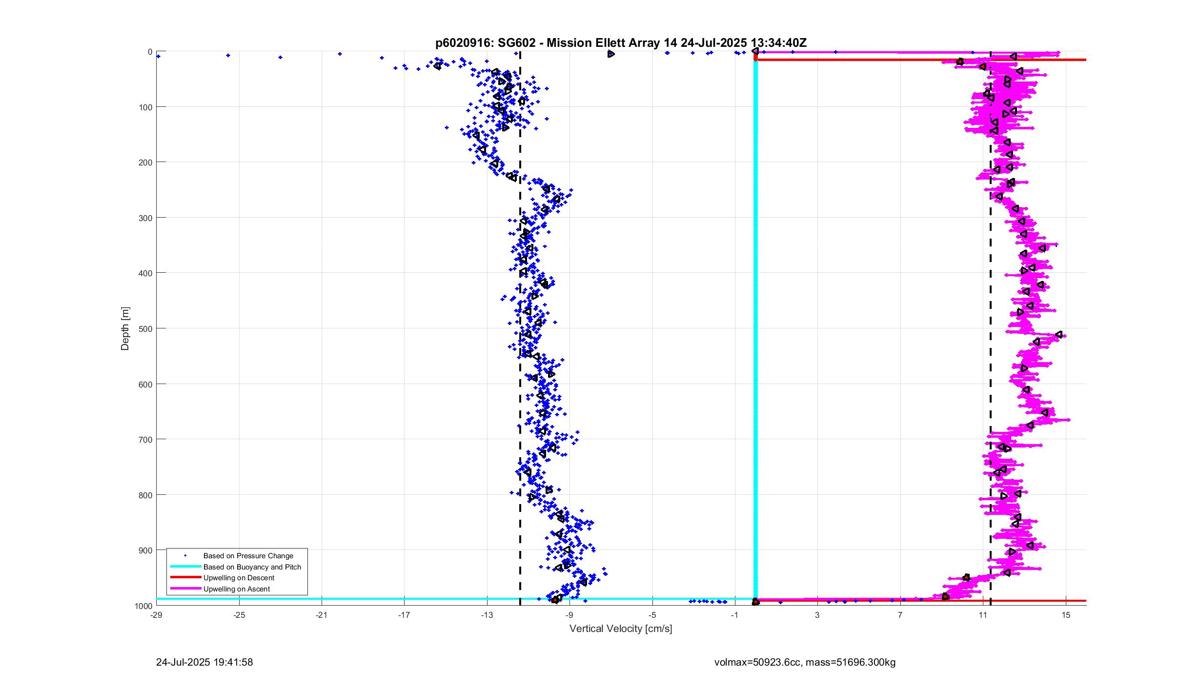Click velocity-axis tick label '-17'
Screen dimensions: 1200x681
404,615
